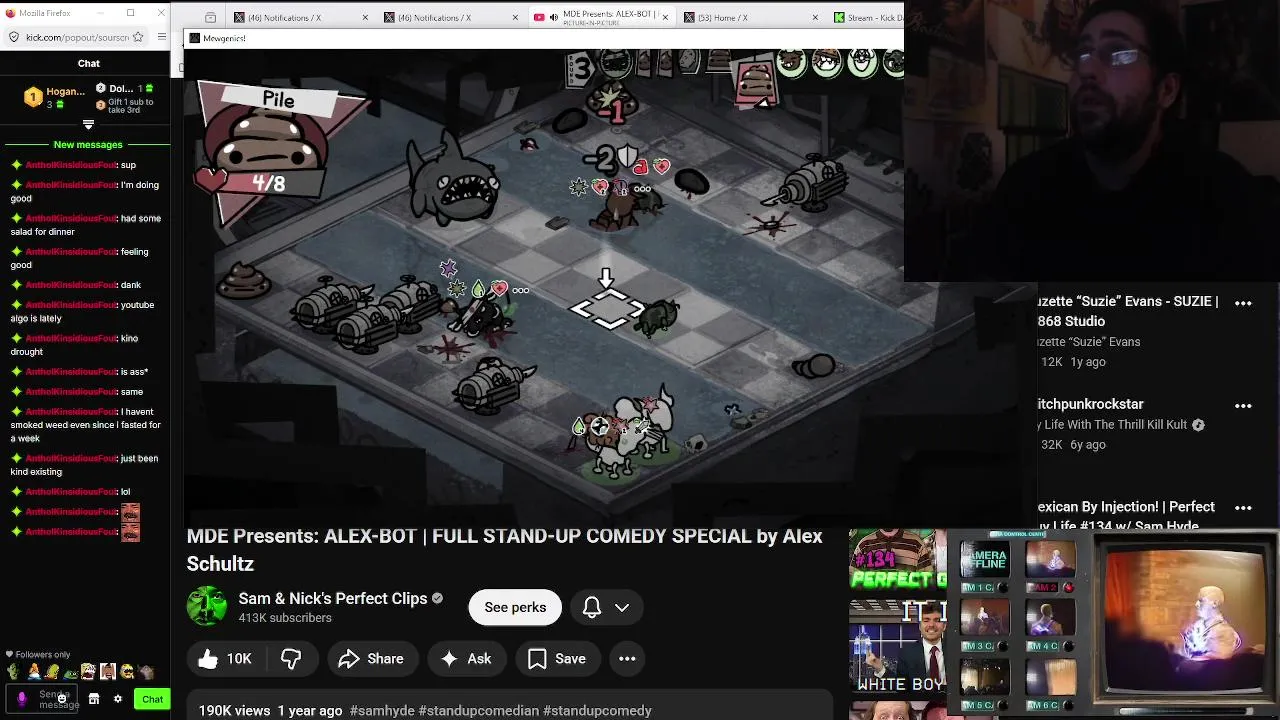This screenshot has height=720, width=1280.
Task: Click the 'Followers only' chat mode label
Action: pyautogui.click(x=38, y=654)
